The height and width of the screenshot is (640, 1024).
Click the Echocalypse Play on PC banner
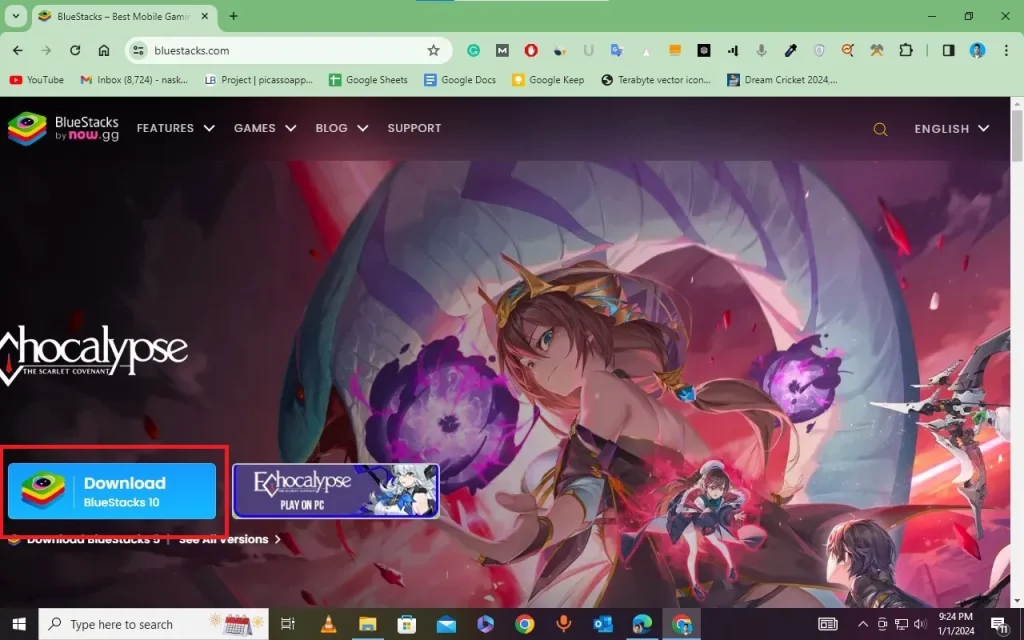click(336, 491)
